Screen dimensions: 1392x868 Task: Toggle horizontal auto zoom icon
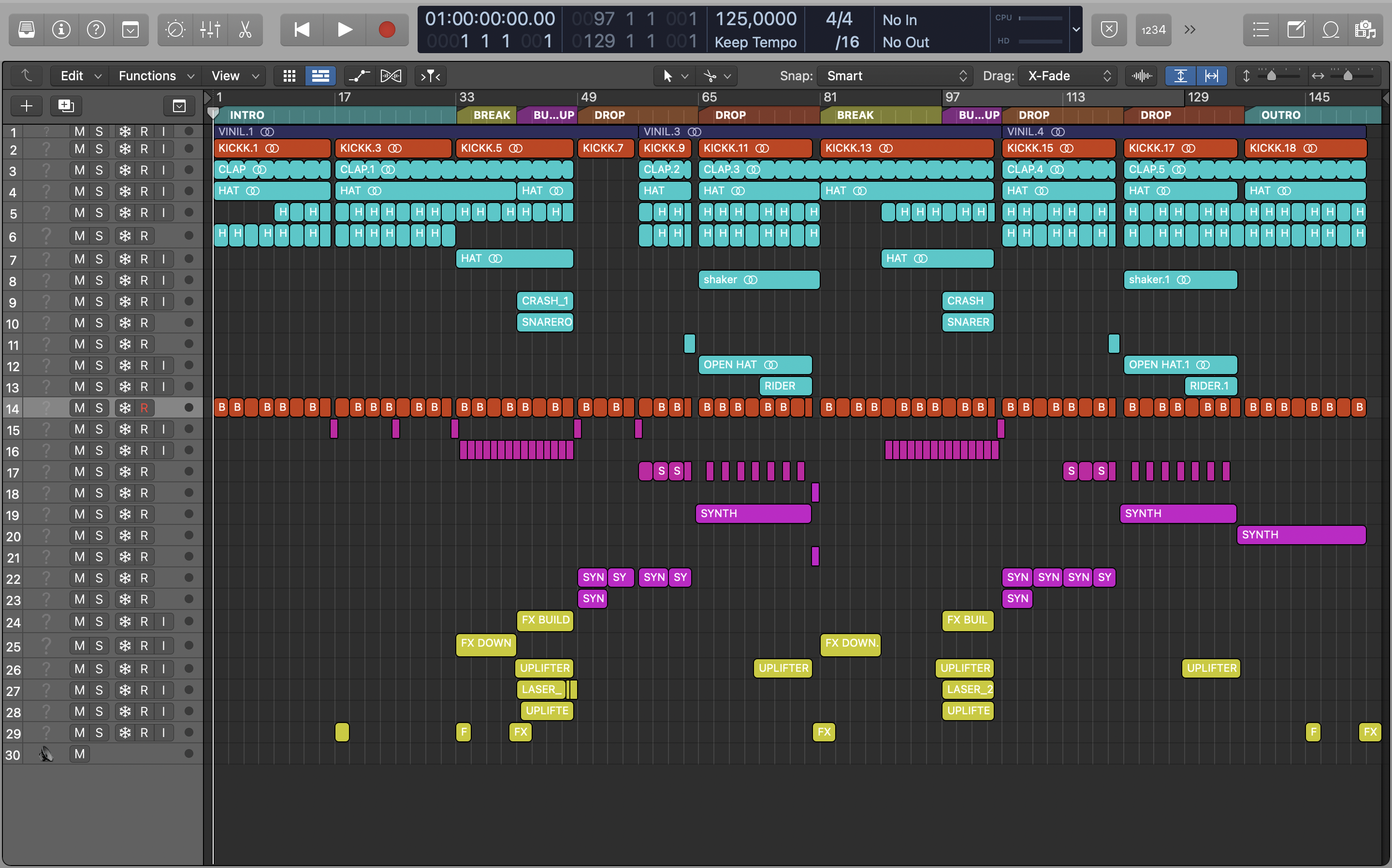click(x=1211, y=76)
